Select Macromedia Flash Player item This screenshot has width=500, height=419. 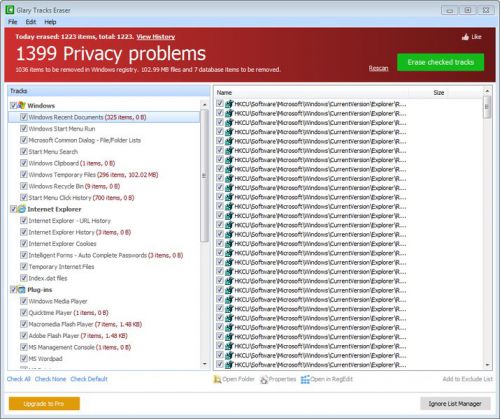tap(85, 324)
